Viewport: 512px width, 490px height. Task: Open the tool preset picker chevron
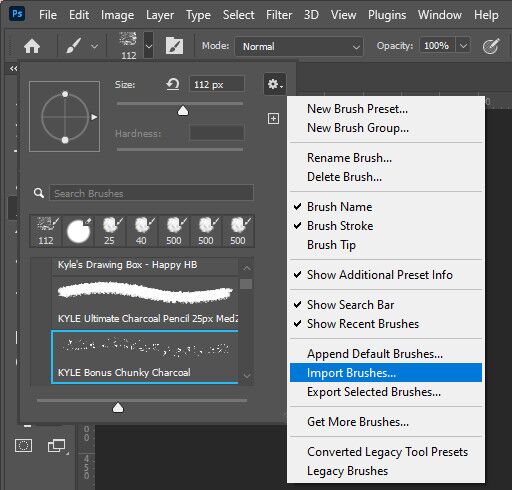(94, 46)
